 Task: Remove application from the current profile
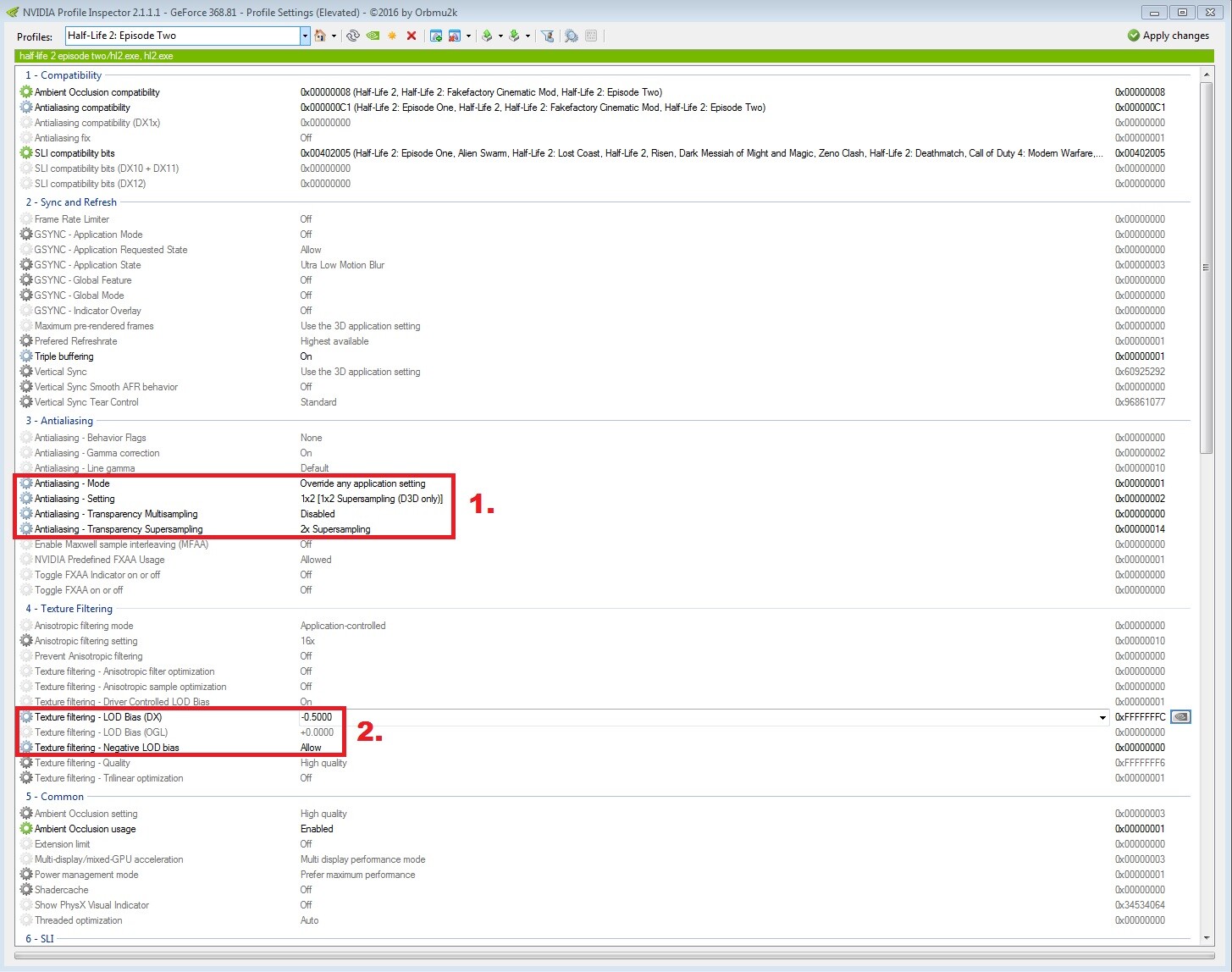click(x=455, y=36)
